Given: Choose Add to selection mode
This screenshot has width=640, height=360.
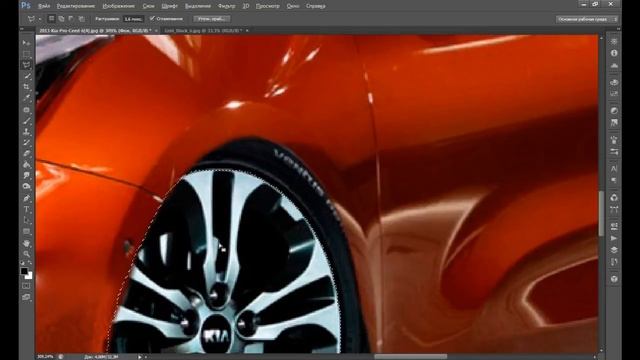Looking at the screenshot, I should point(61,19).
